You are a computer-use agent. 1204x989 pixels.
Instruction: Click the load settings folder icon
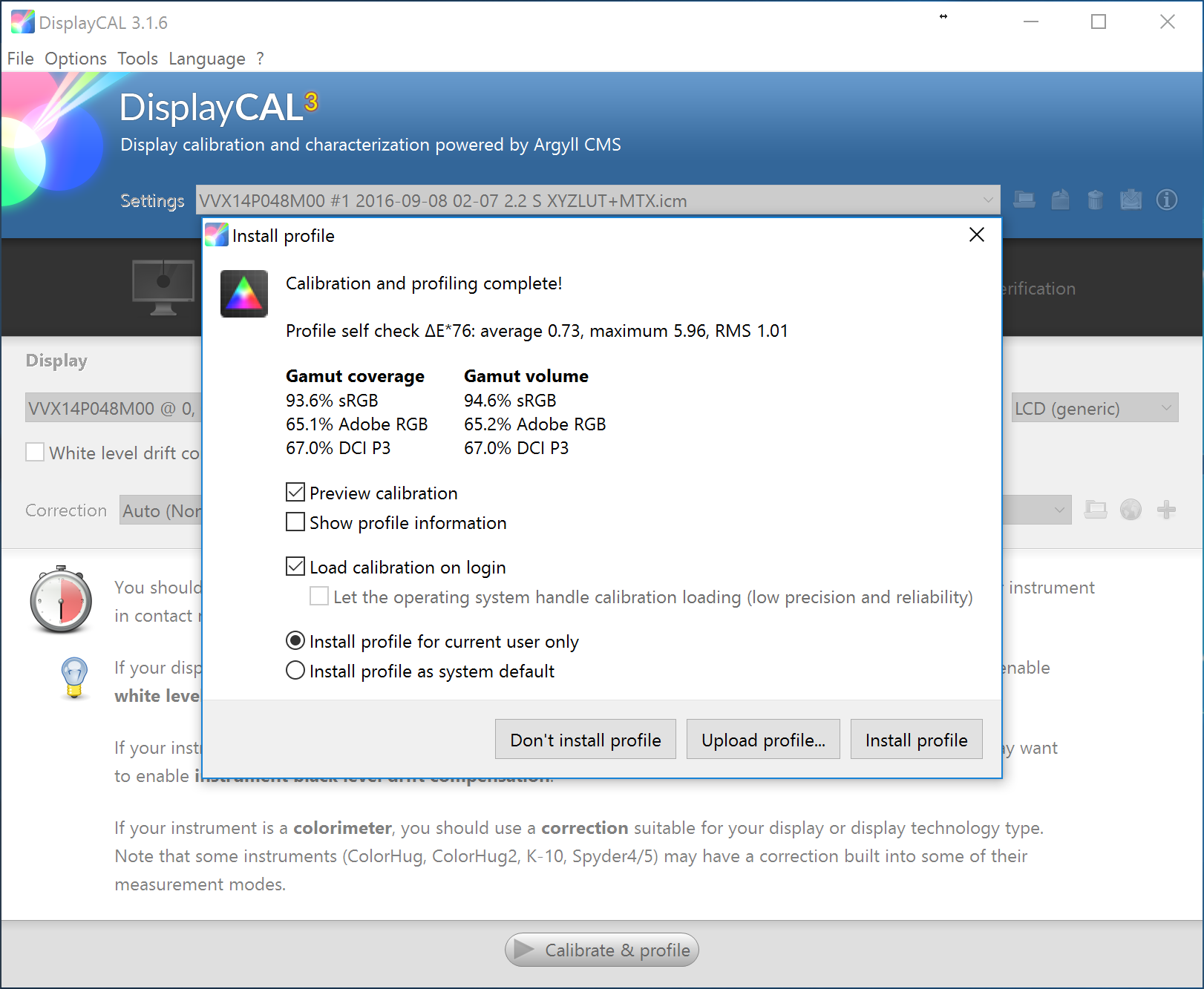[x=1024, y=200]
